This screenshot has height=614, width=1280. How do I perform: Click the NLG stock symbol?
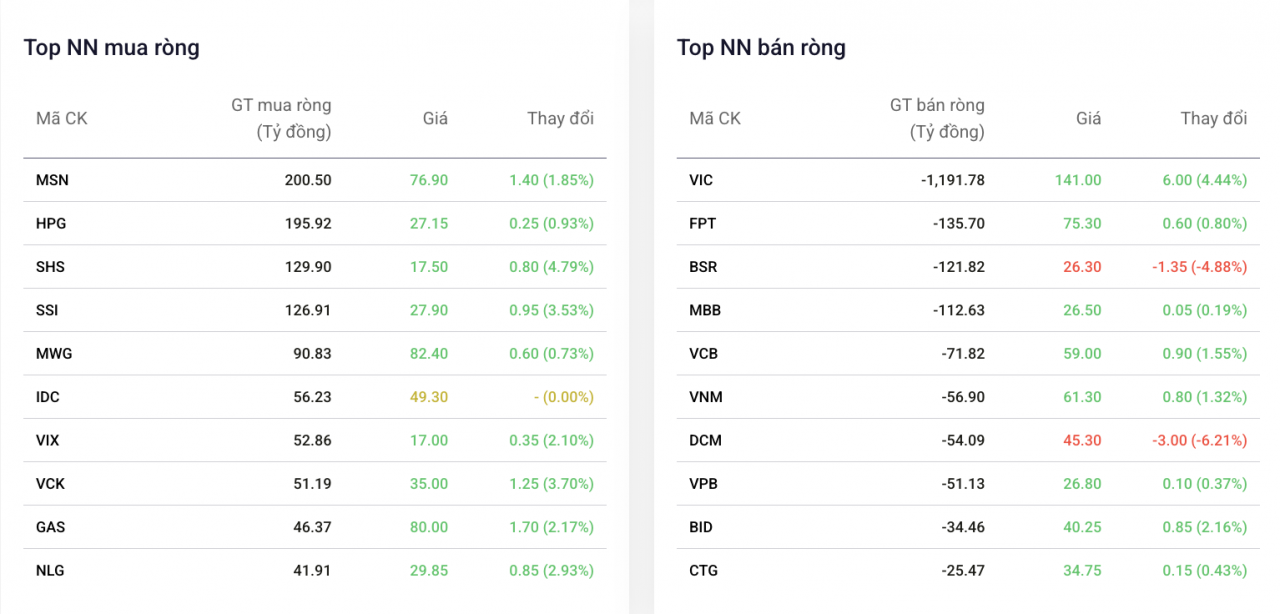50,570
